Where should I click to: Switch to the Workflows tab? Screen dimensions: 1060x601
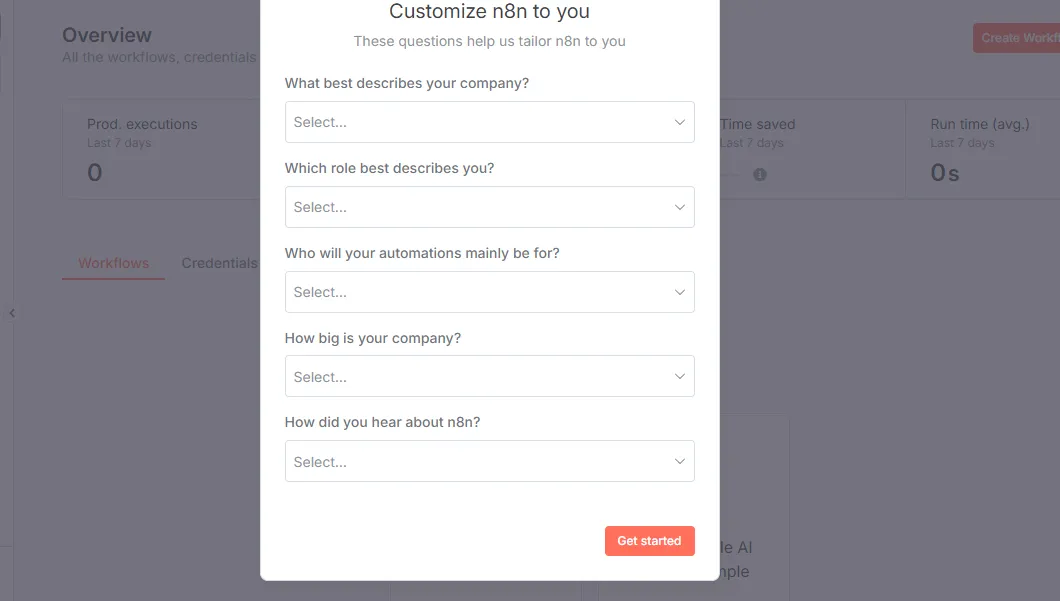click(x=114, y=263)
